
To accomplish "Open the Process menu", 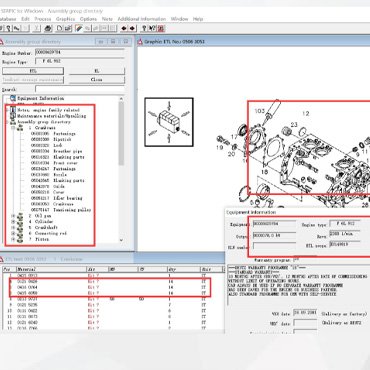I will (x=43, y=19).
